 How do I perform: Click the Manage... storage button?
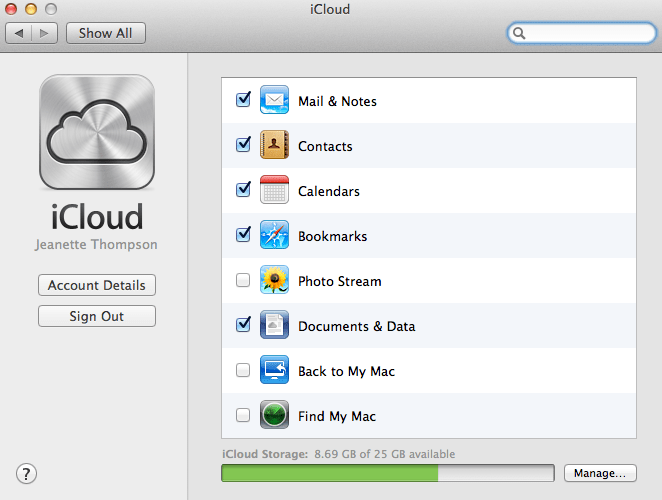coord(600,473)
